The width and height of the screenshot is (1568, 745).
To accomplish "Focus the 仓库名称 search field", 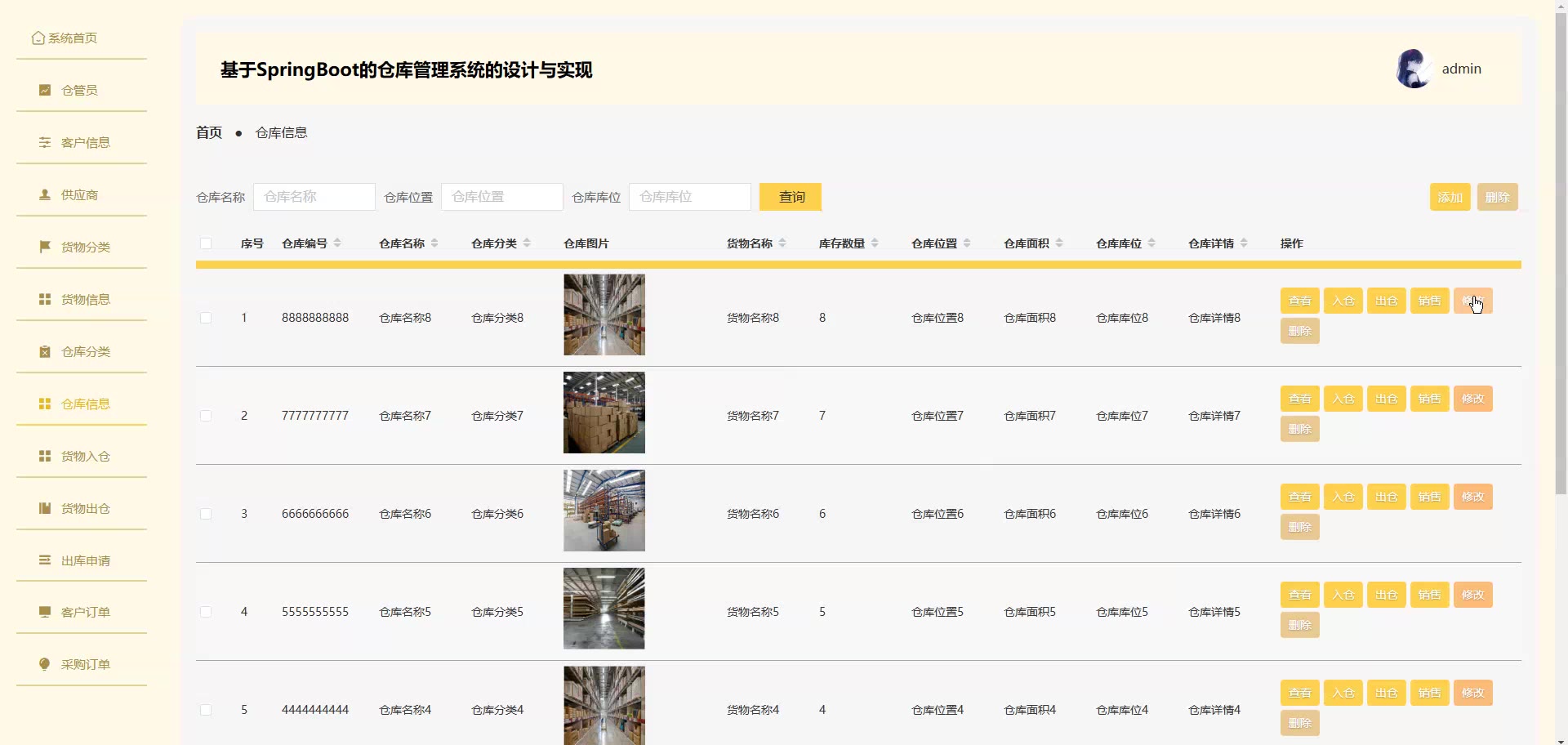I will (x=314, y=197).
